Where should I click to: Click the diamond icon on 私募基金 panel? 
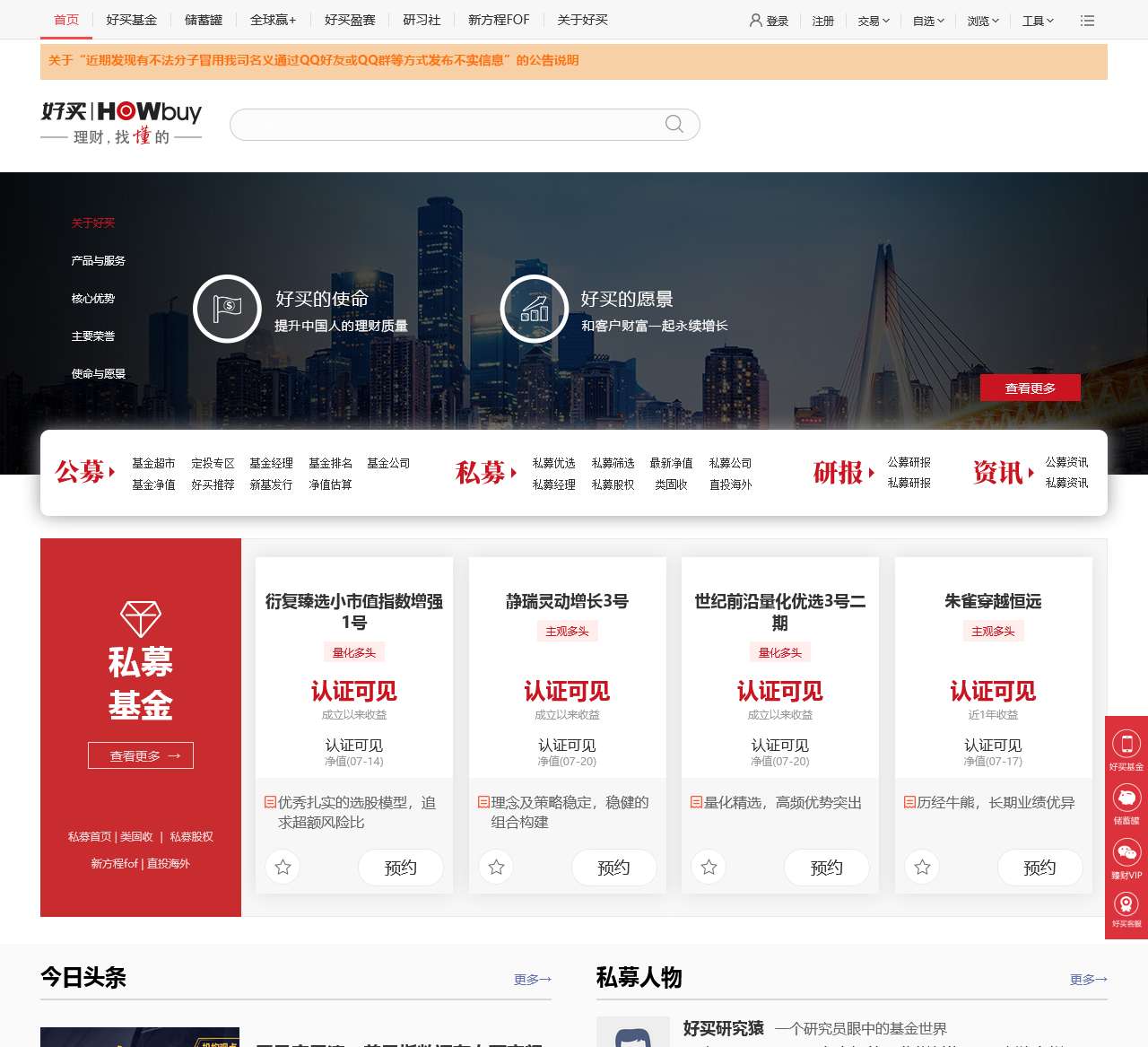click(x=141, y=619)
